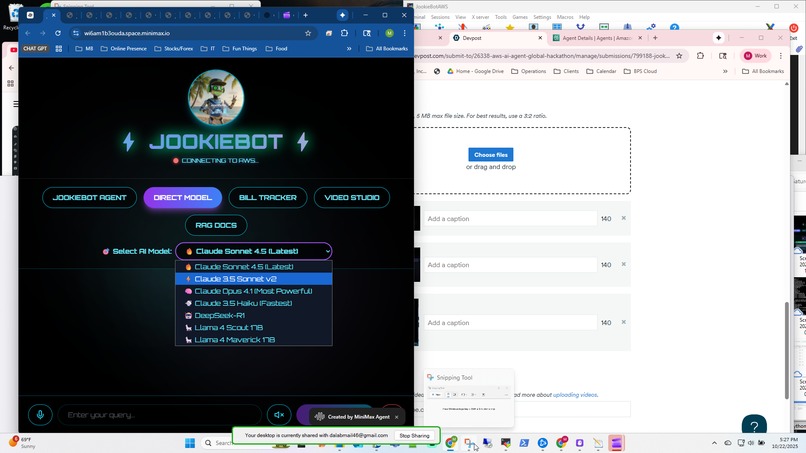Show hidden system tray icons
The height and width of the screenshot is (453, 806).
(x=714, y=443)
